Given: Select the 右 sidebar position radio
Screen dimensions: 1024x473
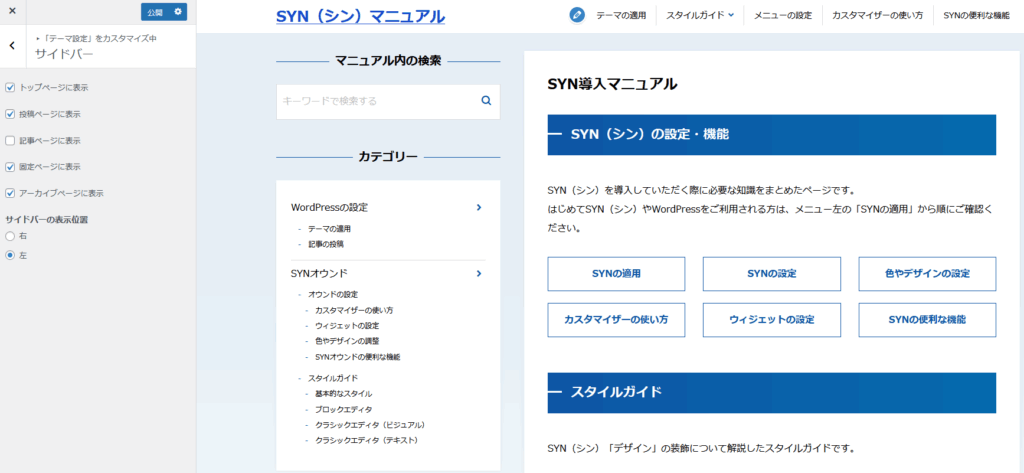Looking at the screenshot, I should (x=10, y=235).
